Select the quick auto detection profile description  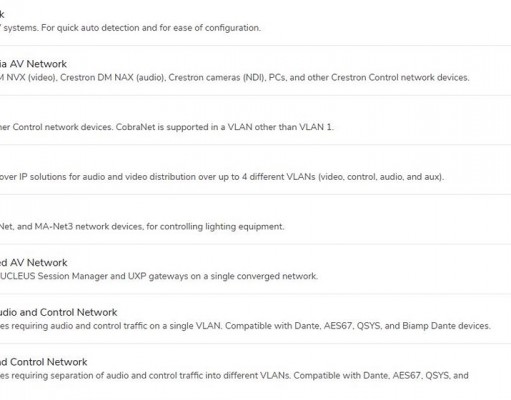[x=130, y=28]
